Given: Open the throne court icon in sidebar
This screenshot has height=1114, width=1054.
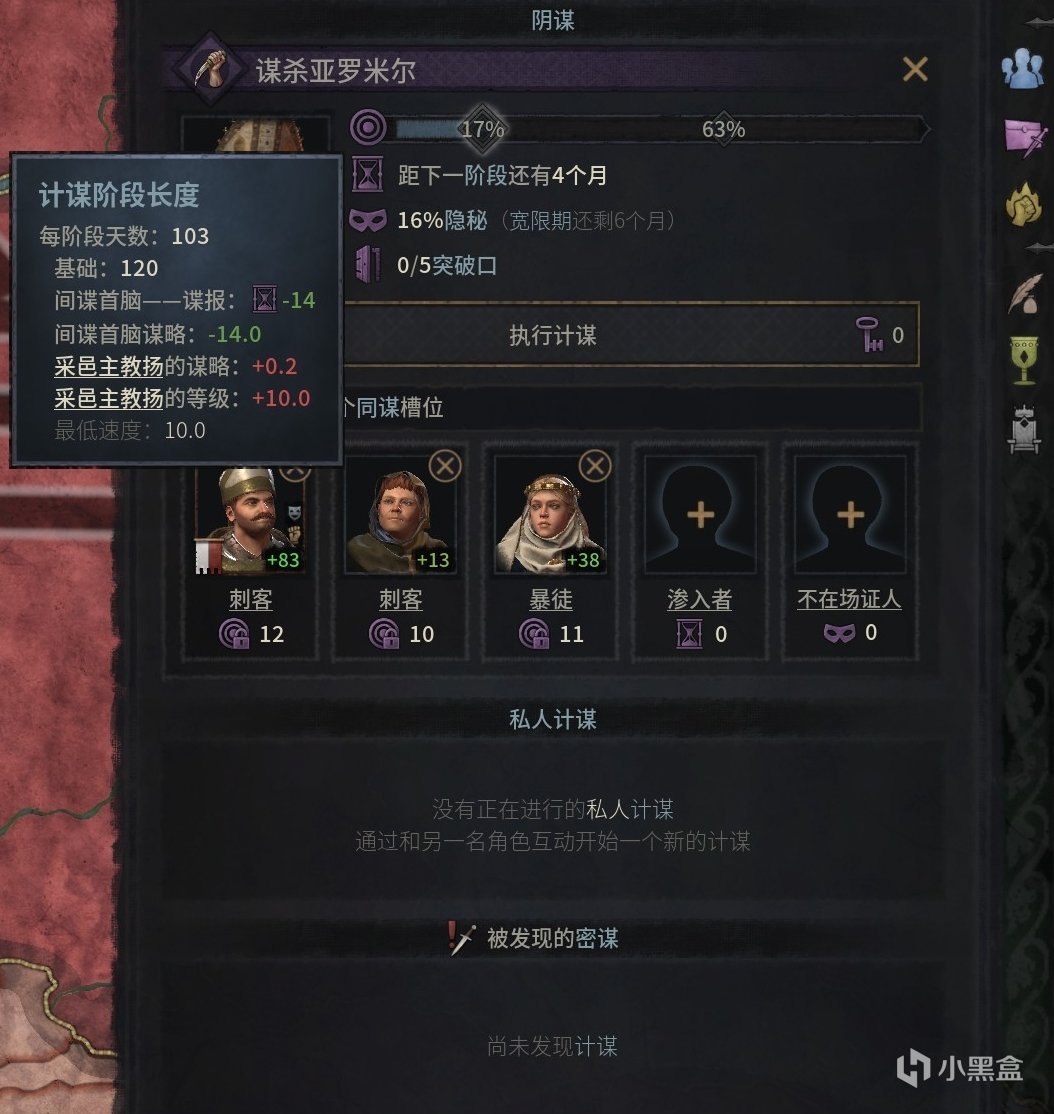Looking at the screenshot, I should (x=1023, y=428).
